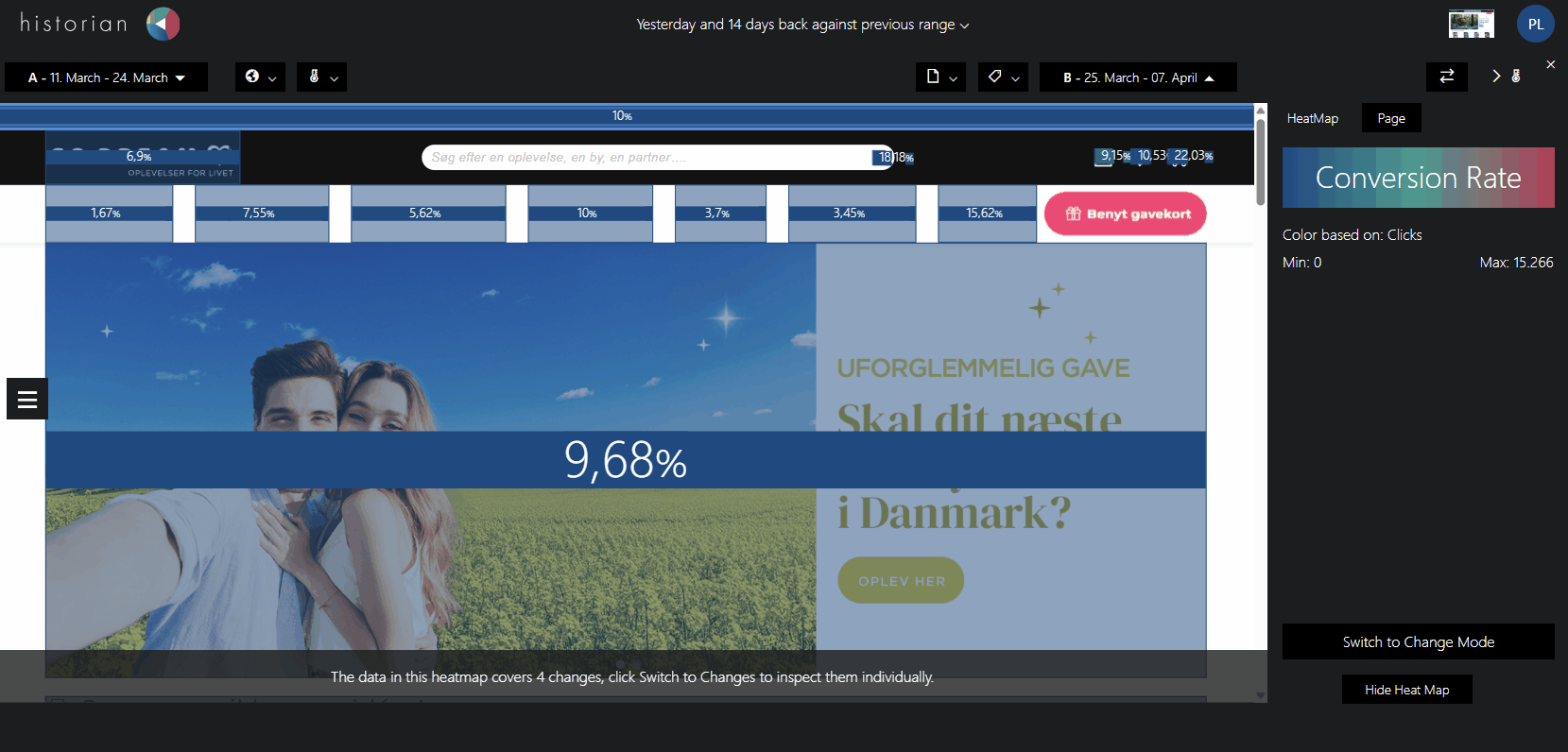Click the Switch to Change Mode button

point(1418,642)
